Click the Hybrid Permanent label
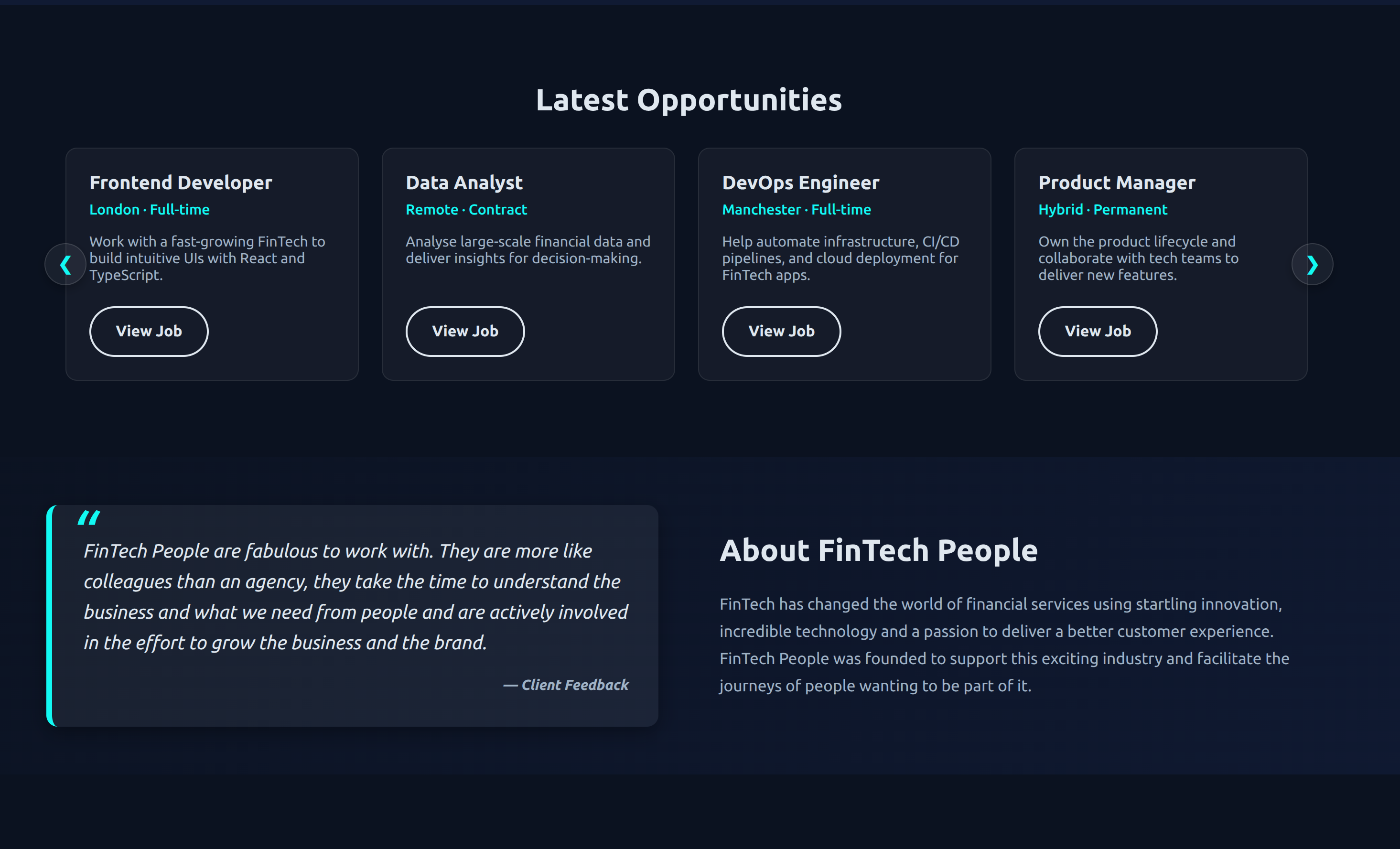Viewport: 1400px width, 849px height. pos(1103,209)
